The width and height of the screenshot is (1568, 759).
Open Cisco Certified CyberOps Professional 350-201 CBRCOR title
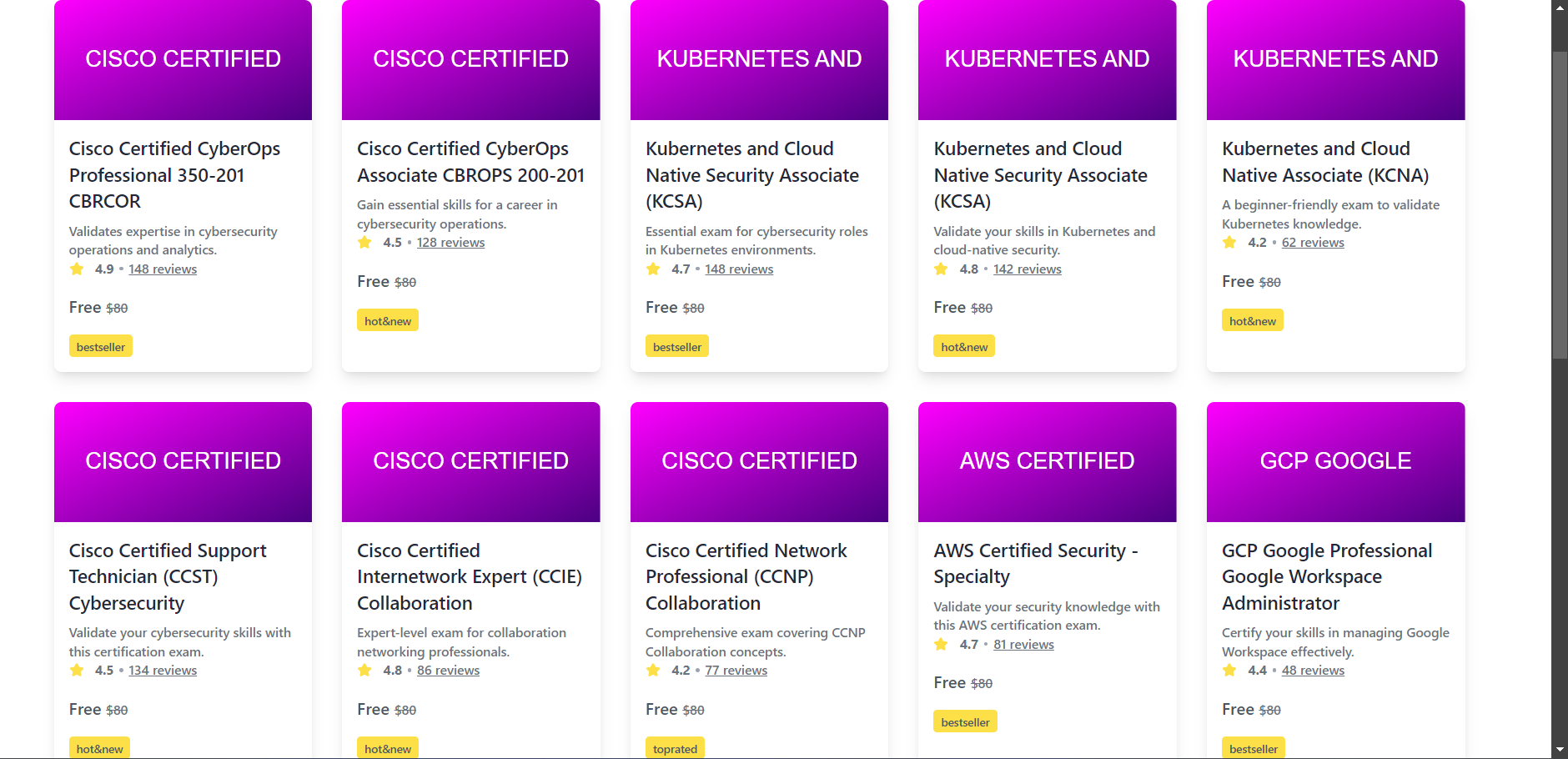174,174
